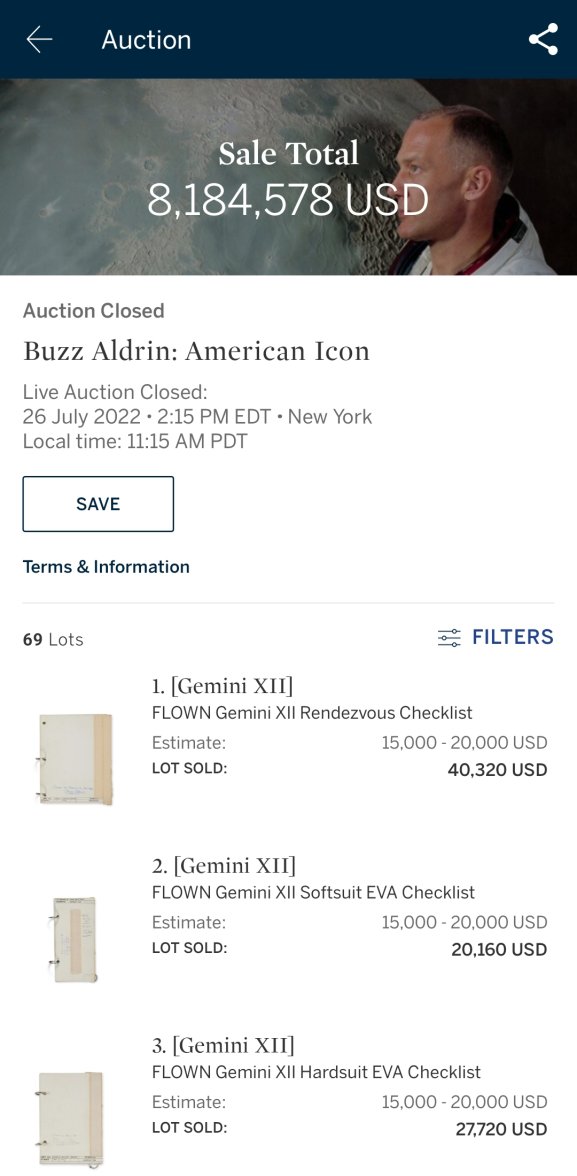Click the FILTERS label

point(514,637)
